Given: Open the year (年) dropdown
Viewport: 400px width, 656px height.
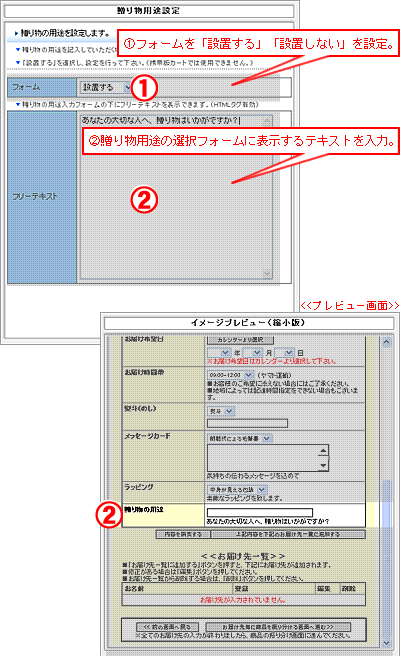Looking at the screenshot, I should pyautogui.click(x=219, y=353).
